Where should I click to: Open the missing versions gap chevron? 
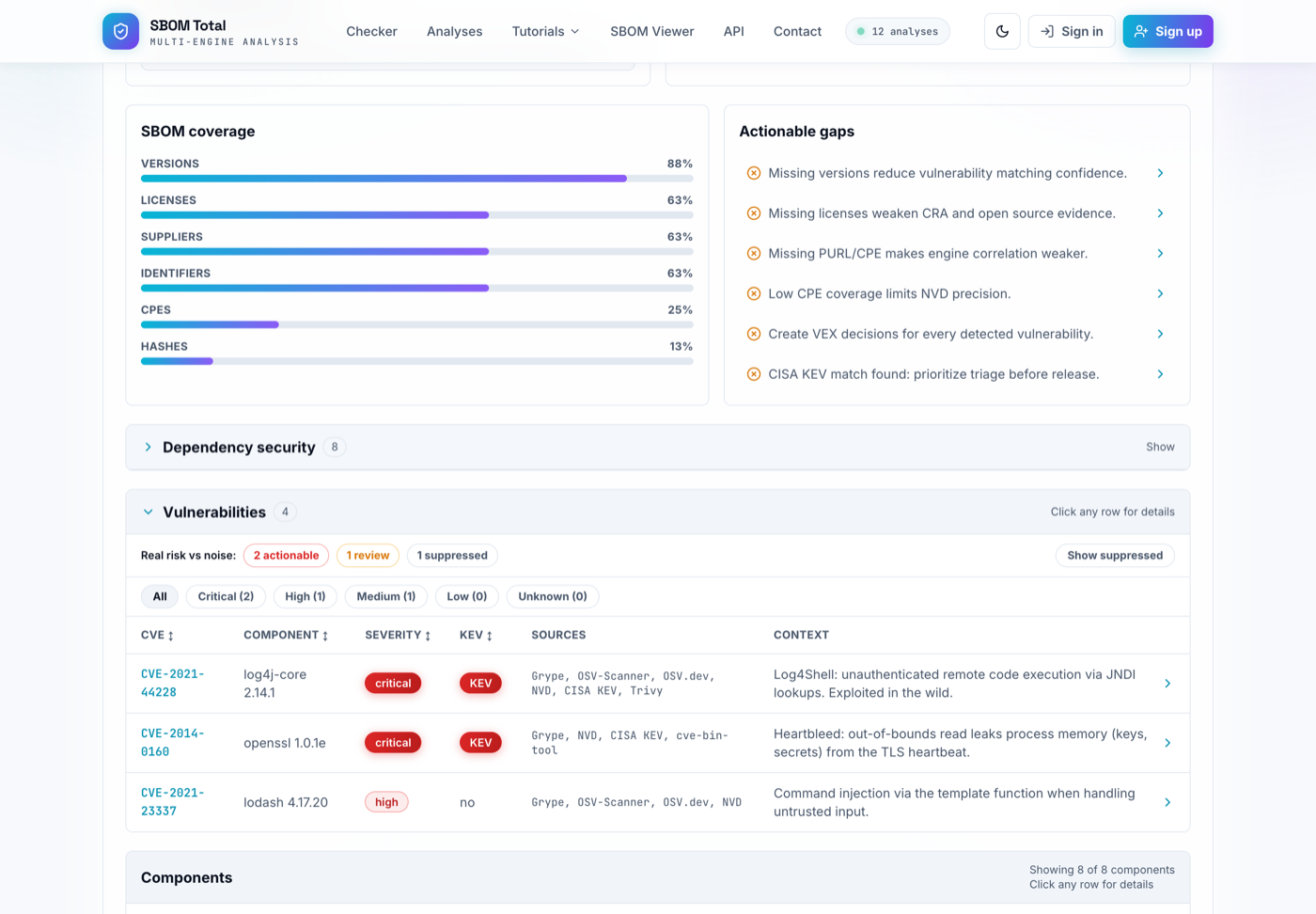(1160, 173)
